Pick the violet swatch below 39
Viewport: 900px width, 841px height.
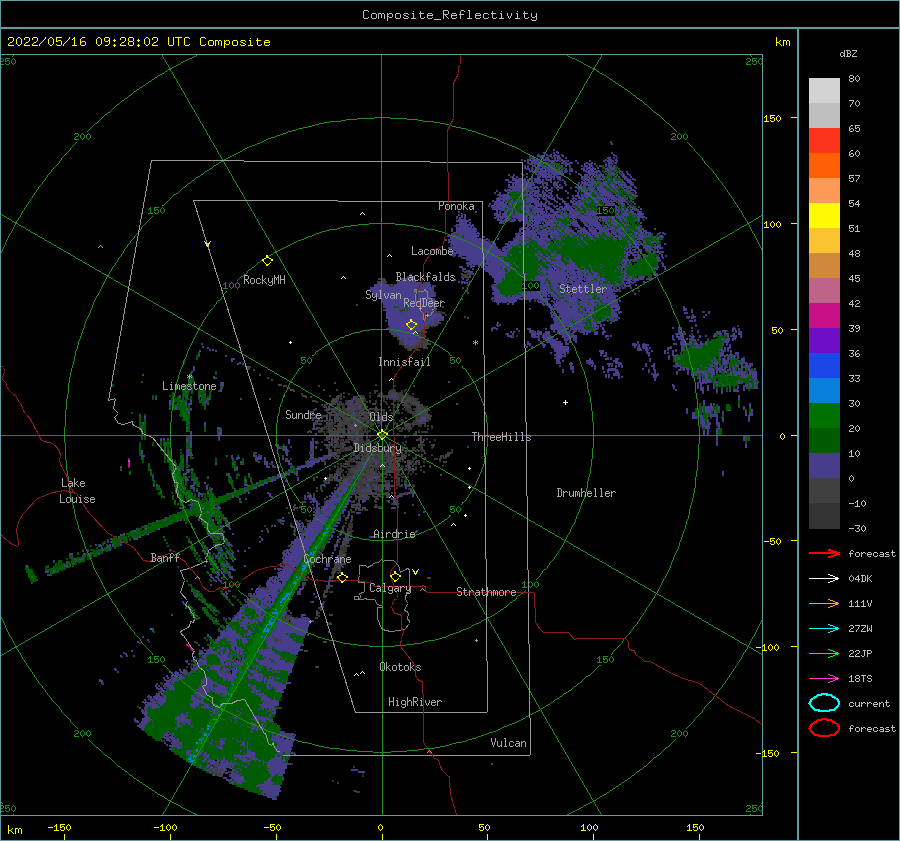click(824, 341)
